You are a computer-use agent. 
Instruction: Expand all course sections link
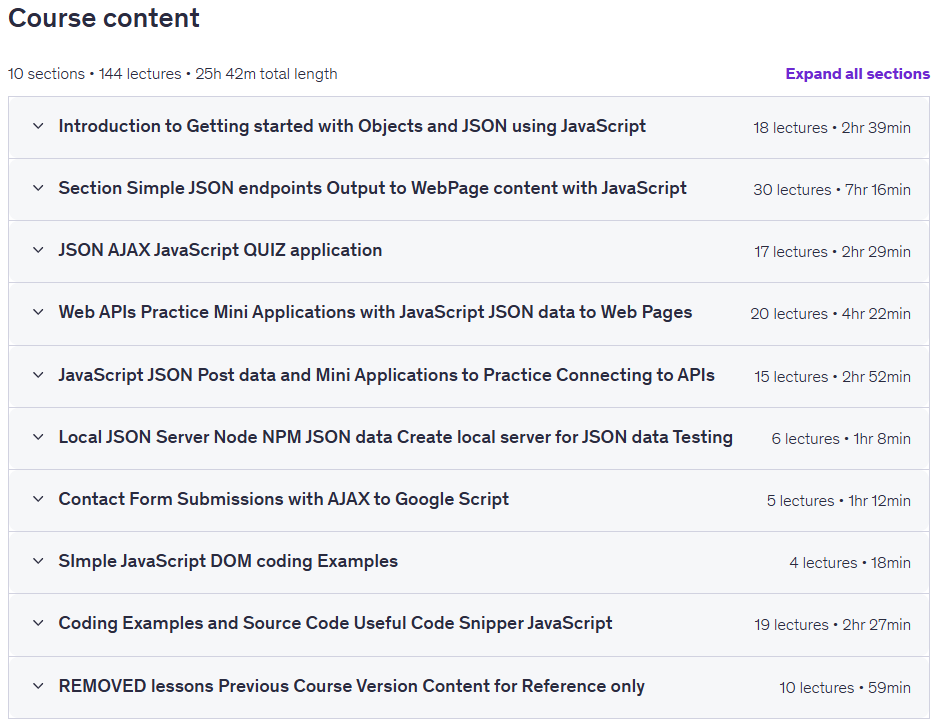coord(857,73)
